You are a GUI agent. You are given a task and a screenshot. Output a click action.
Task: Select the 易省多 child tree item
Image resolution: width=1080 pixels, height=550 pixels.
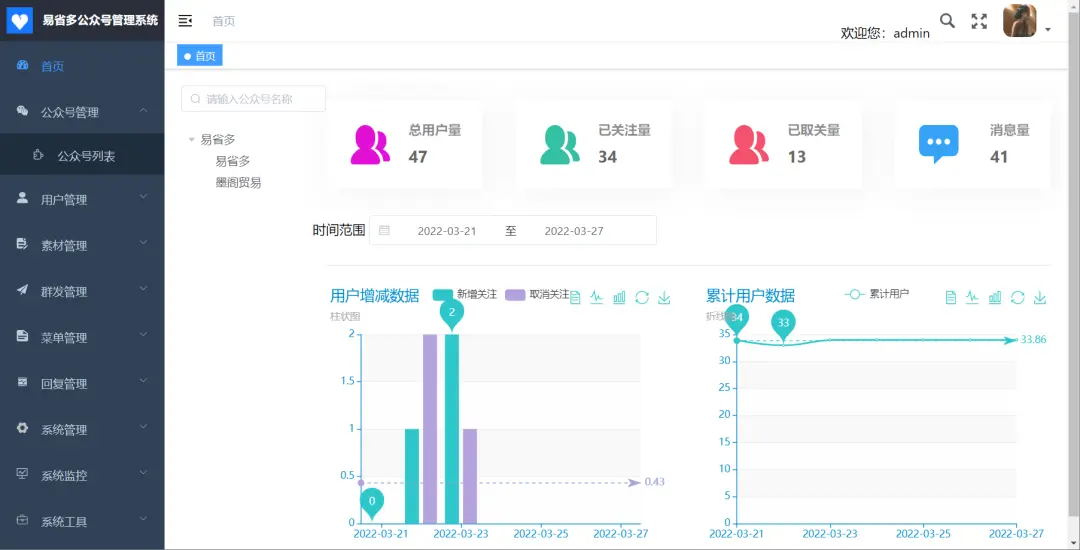pos(233,161)
